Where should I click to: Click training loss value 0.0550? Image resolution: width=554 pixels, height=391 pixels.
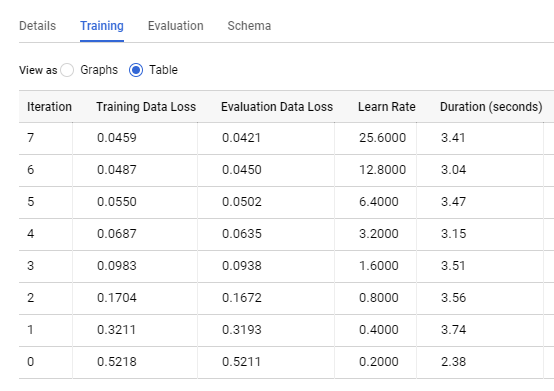click(117, 202)
